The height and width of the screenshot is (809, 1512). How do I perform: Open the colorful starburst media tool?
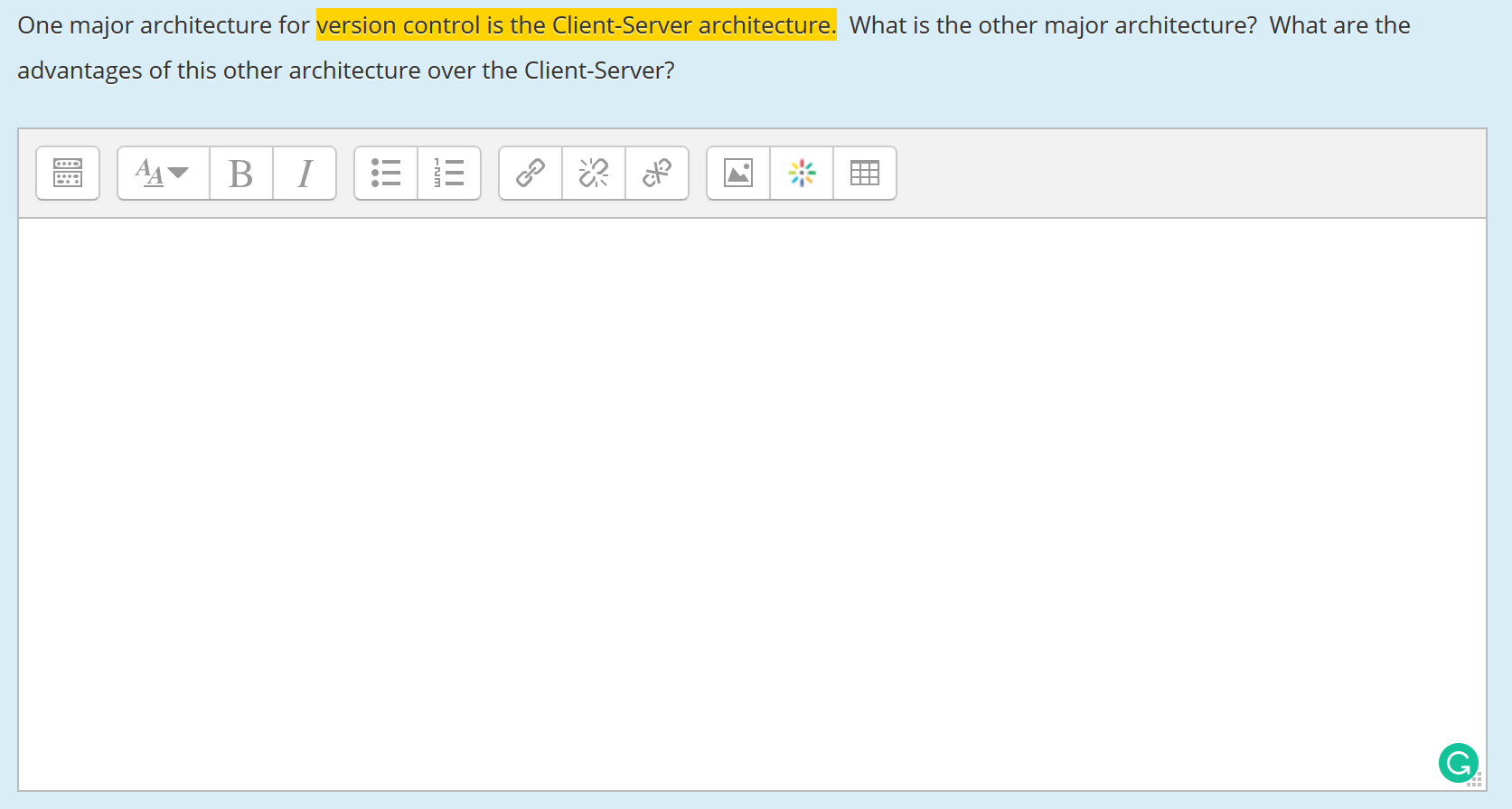point(802,173)
